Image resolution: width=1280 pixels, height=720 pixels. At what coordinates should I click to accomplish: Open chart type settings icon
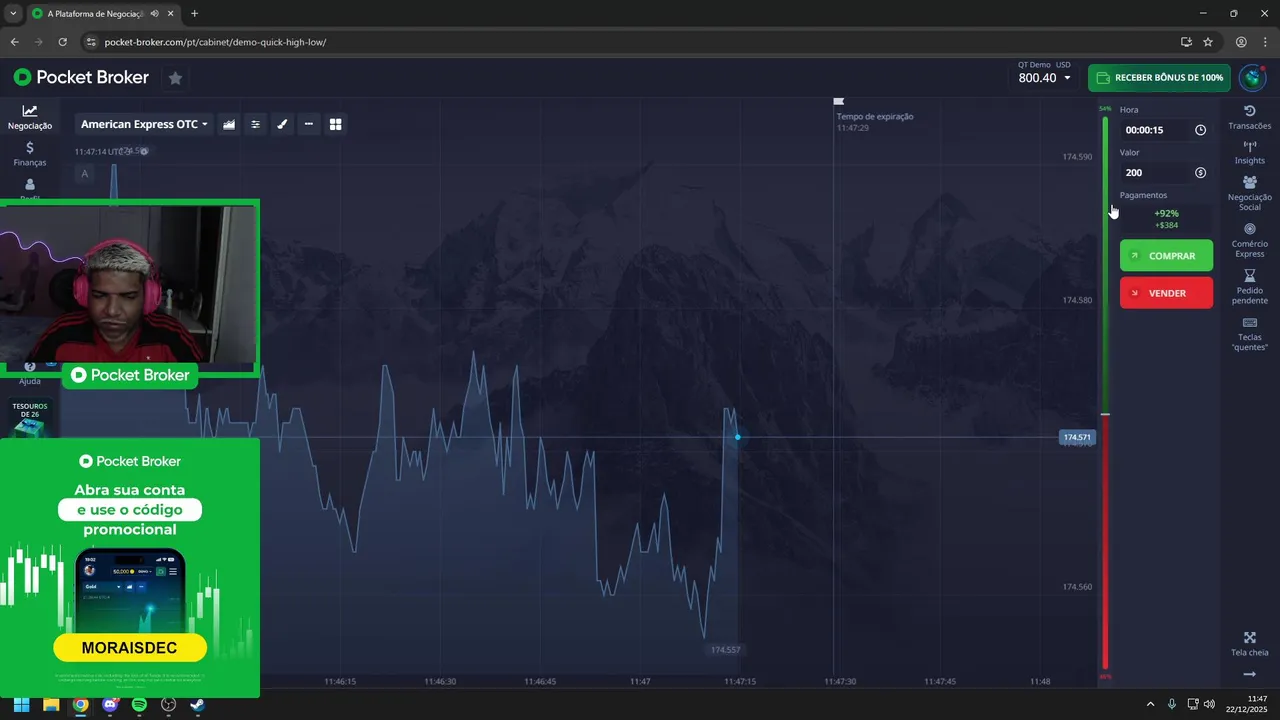[229, 124]
